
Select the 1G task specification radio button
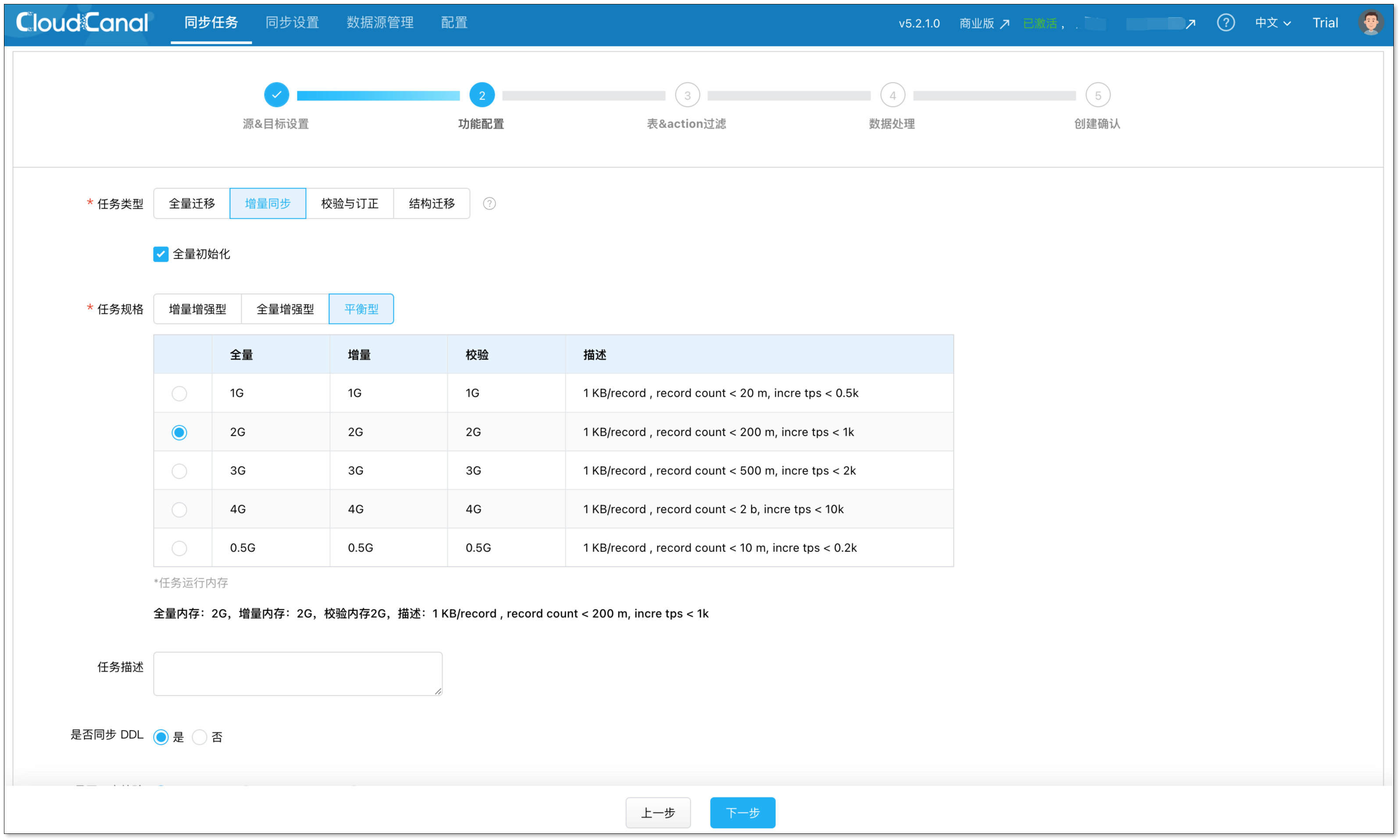point(179,393)
